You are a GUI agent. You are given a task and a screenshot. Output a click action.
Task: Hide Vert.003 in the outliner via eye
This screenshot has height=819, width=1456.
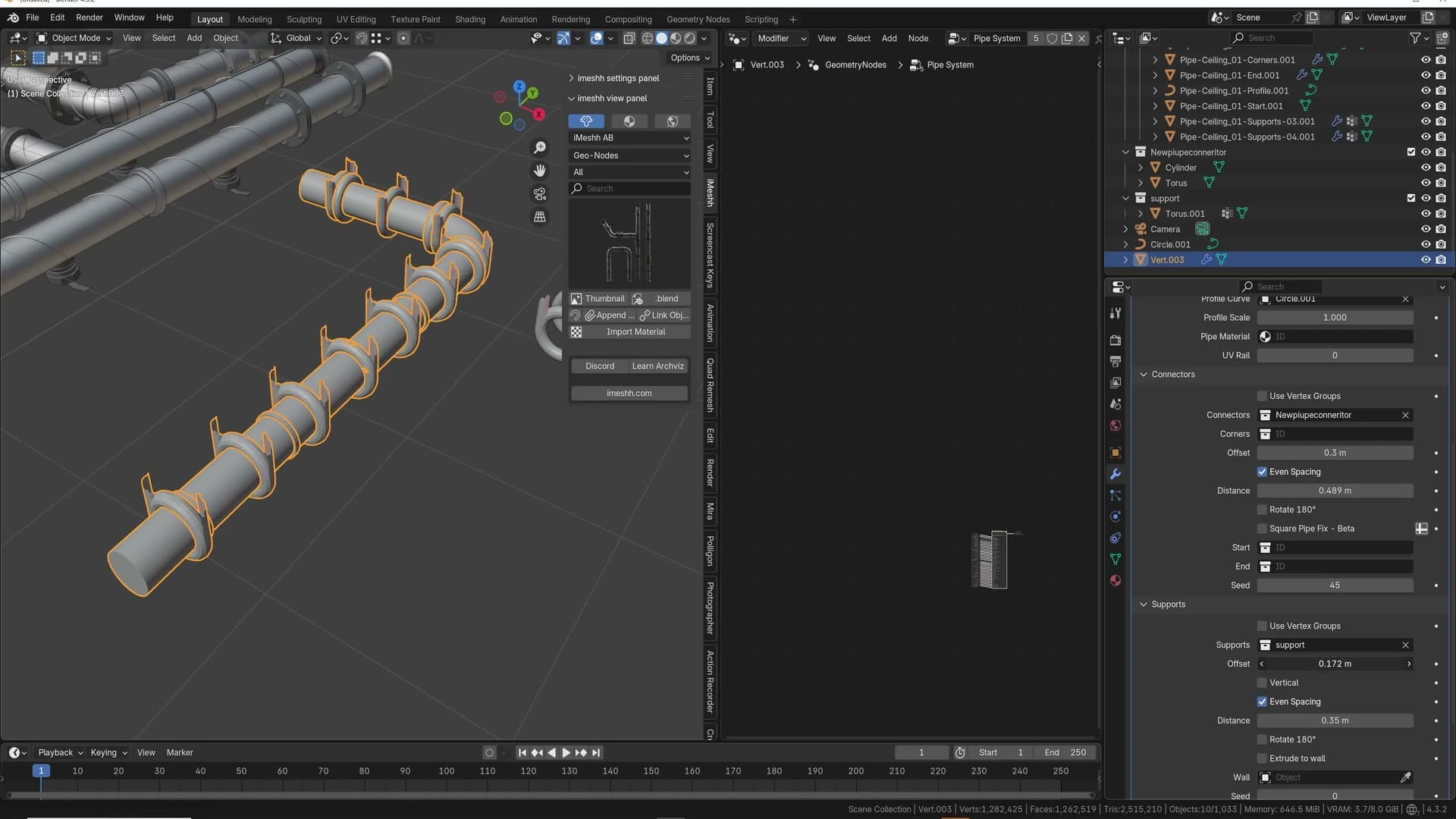[x=1426, y=259]
